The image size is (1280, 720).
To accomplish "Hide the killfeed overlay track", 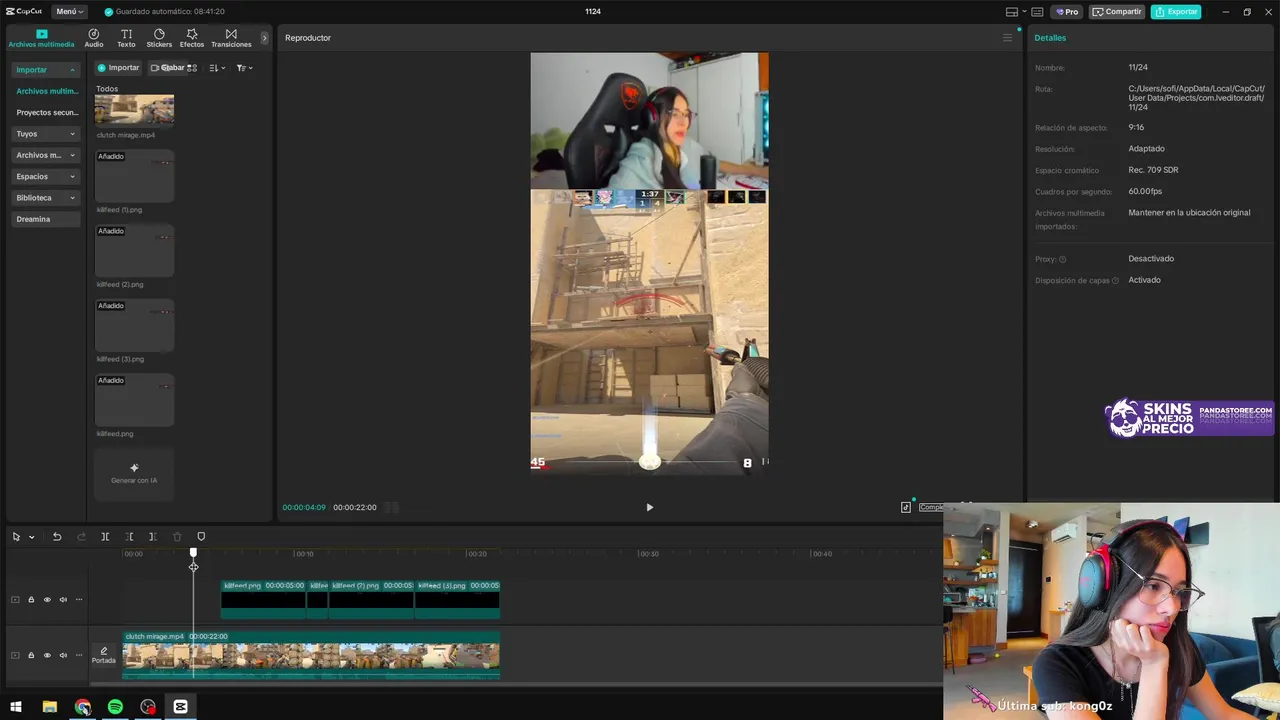I will pyautogui.click(x=47, y=600).
